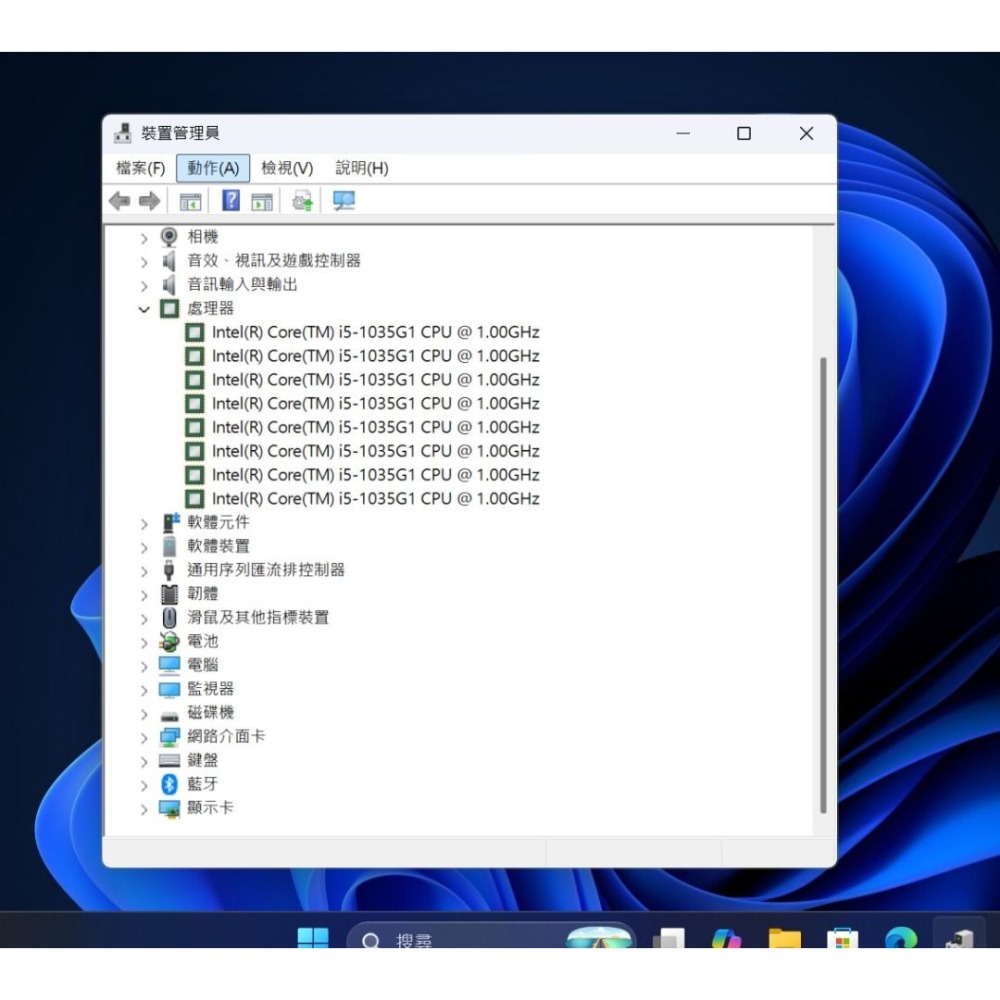
Task: Open Microsoft Store from the taskbar
Action: [x=842, y=938]
